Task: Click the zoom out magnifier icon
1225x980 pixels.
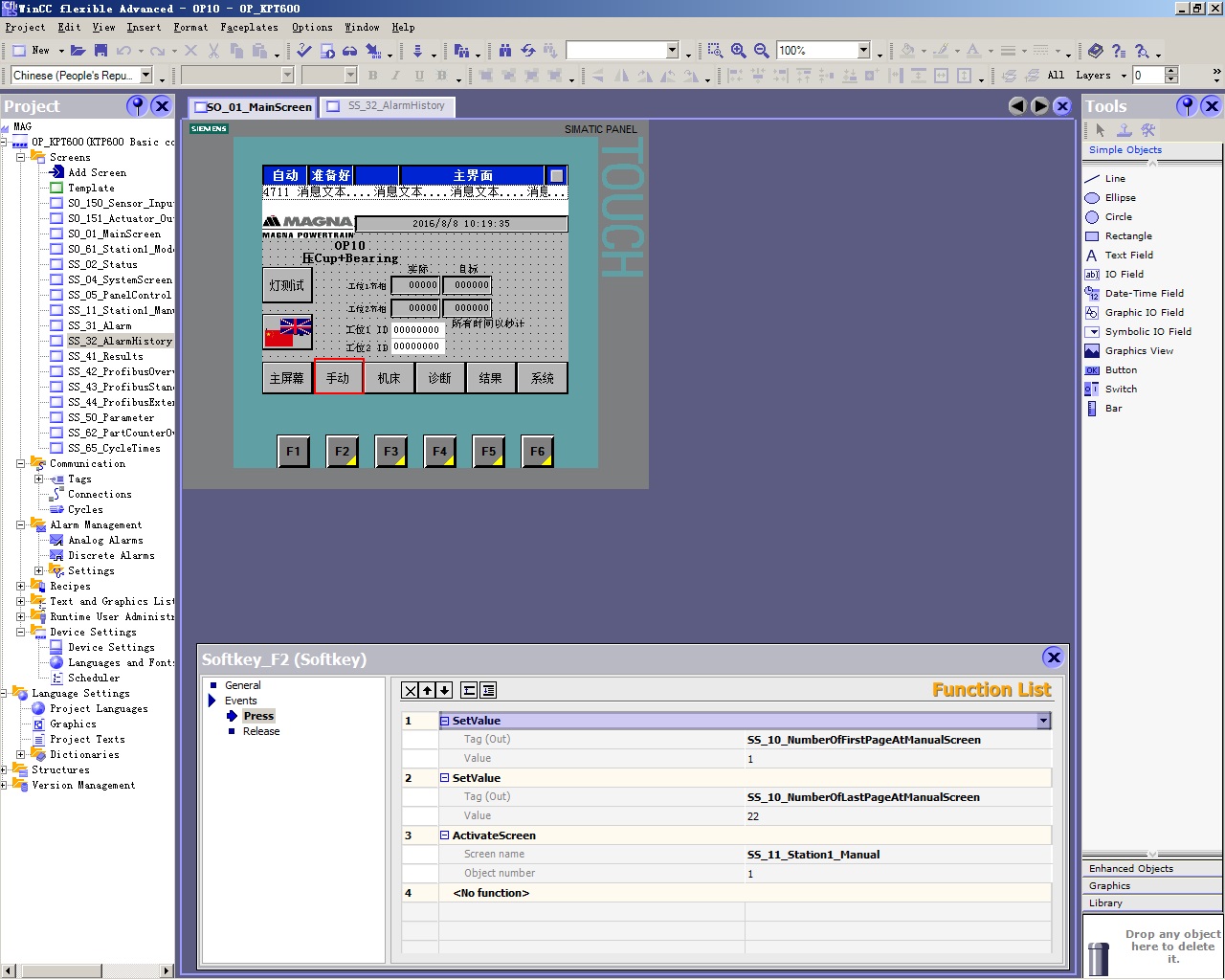Action: [761, 51]
